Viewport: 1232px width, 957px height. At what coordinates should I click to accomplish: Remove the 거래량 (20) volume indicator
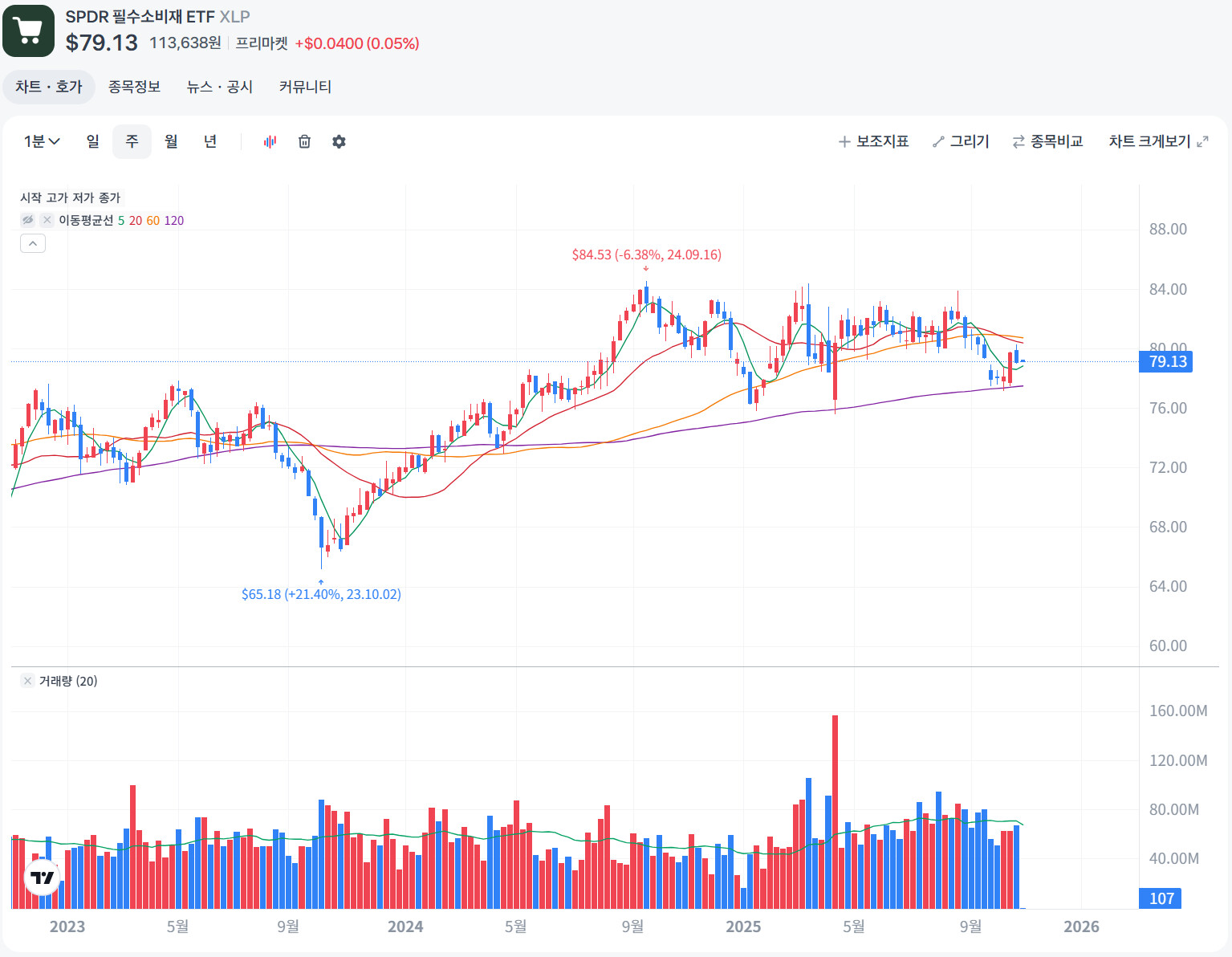[x=28, y=681]
